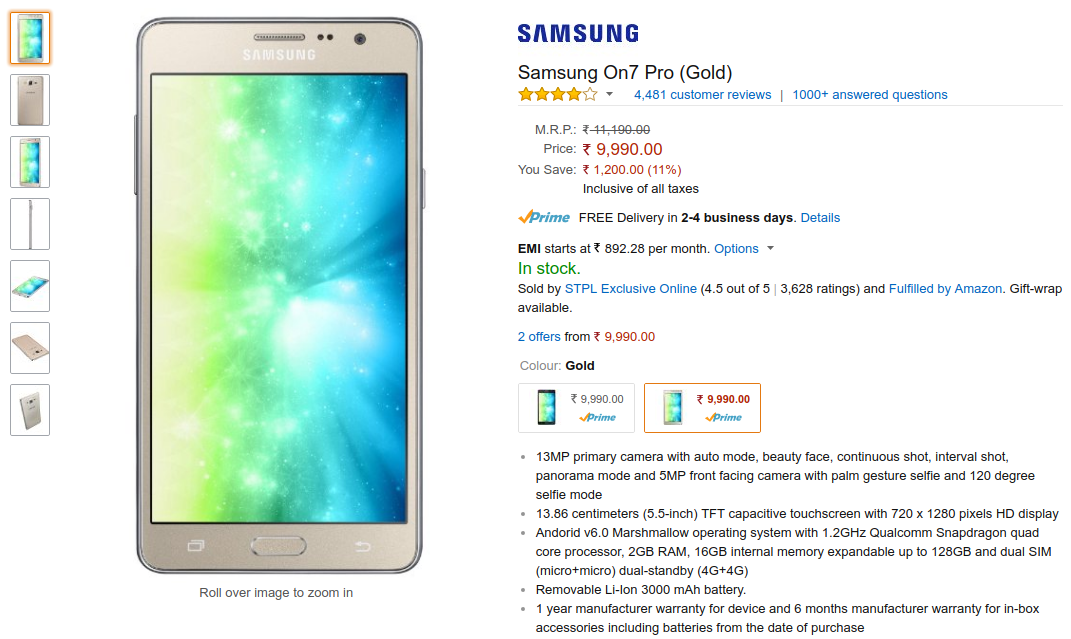Image resolution: width=1071 pixels, height=639 pixels.
Task: Open the tilted-screen phone thumbnail
Action: pos(30,286)
